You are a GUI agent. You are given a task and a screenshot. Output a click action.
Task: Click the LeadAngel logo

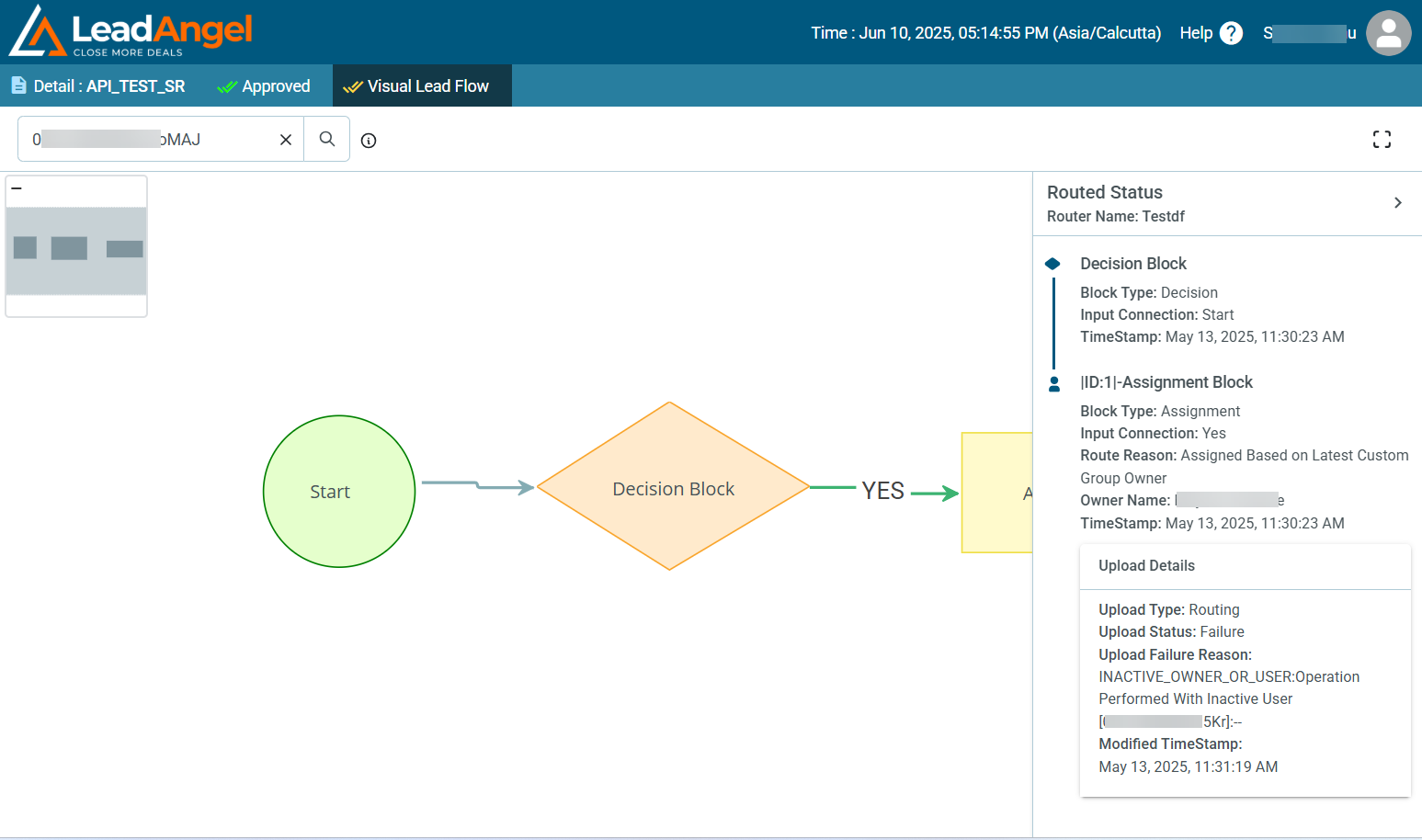tap(131, 31)
